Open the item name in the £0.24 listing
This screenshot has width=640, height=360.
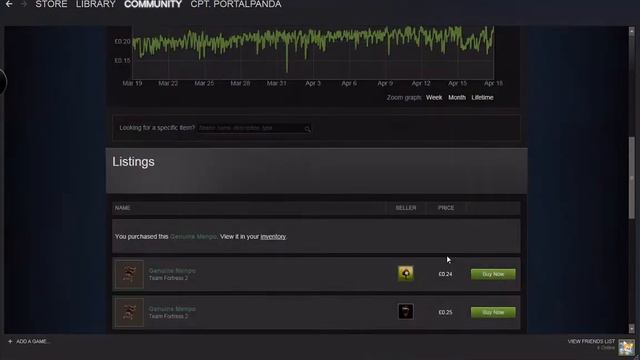click(172, 271)
